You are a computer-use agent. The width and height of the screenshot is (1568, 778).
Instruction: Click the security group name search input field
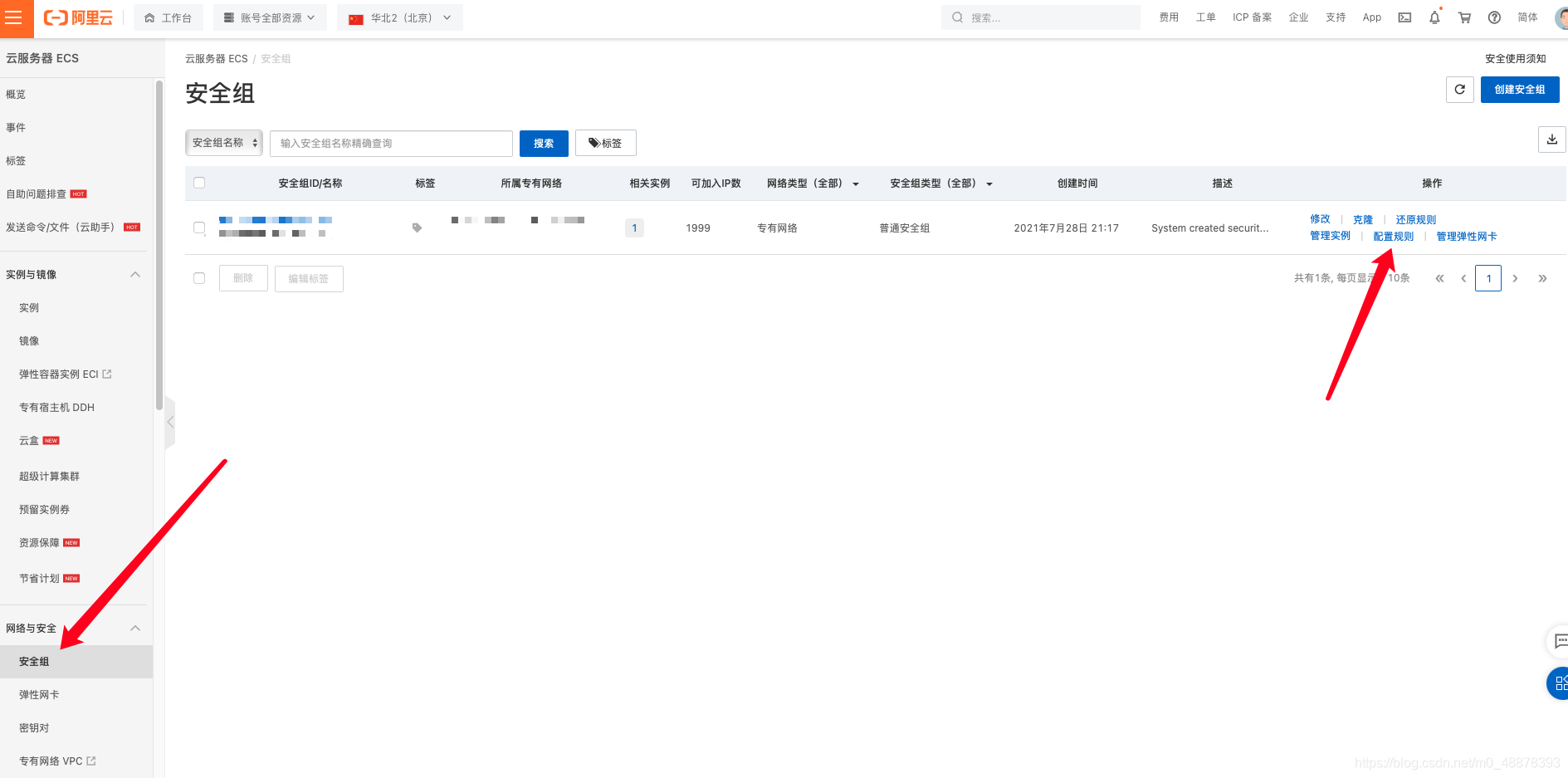[x=390, y=143]
